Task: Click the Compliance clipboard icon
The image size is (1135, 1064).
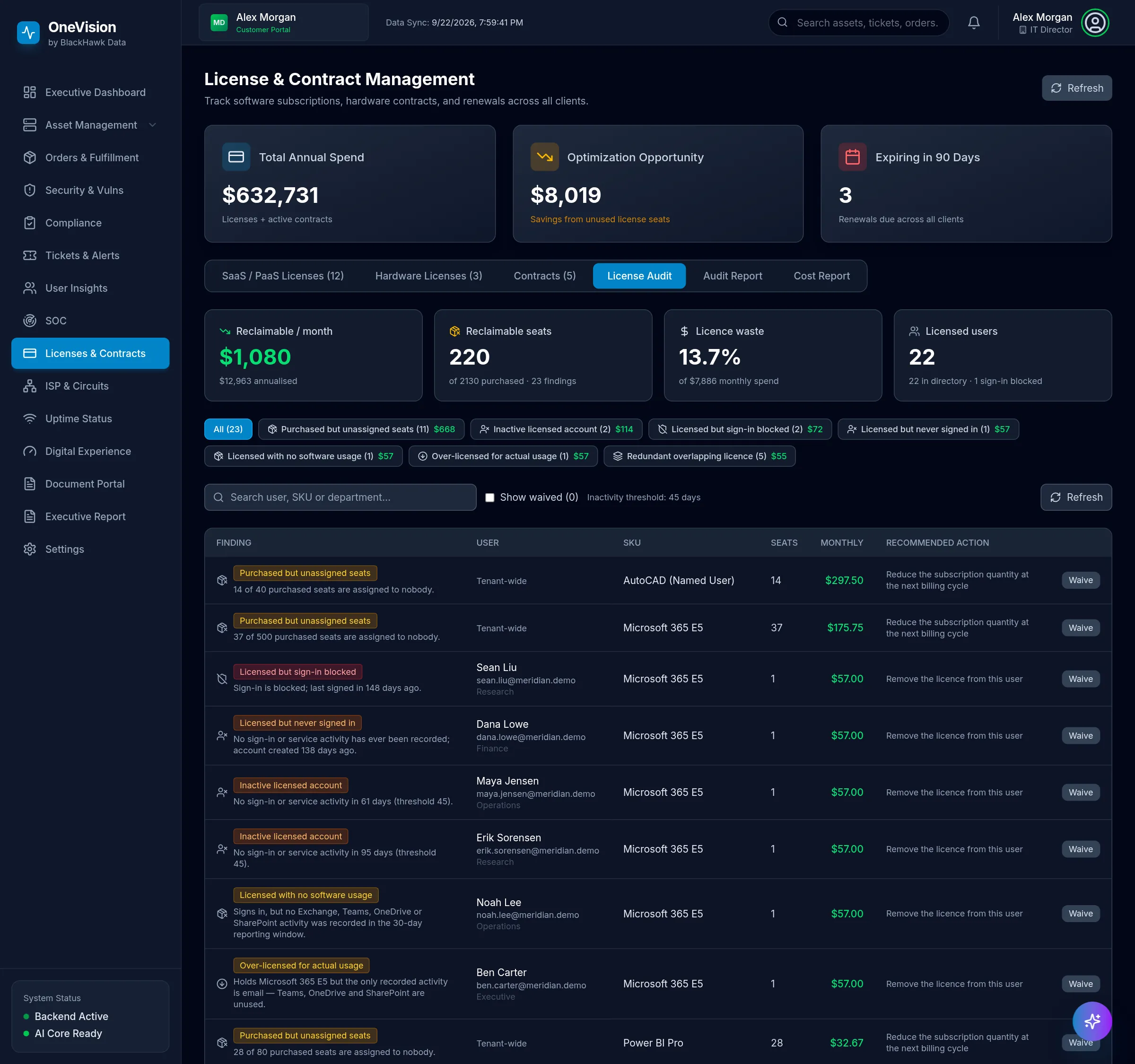Action: [x=30, y=223]
